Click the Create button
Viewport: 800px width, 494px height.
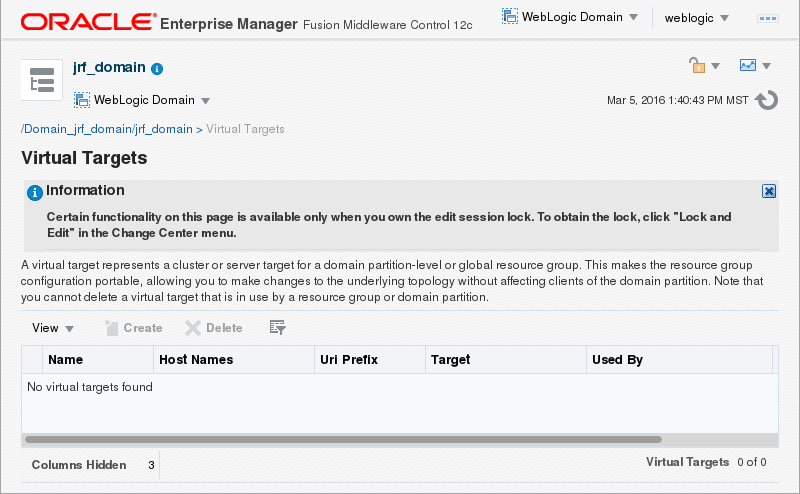tap(133, 328)
